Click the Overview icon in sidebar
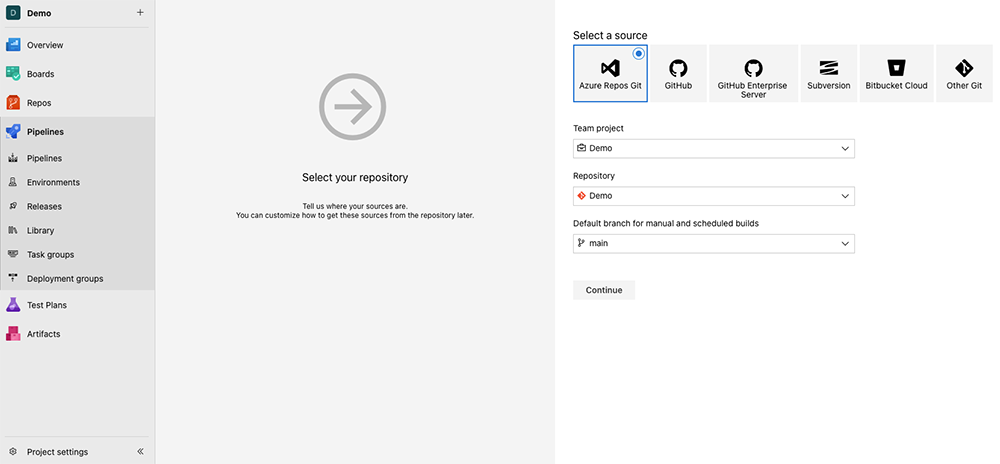1000x464 pixels. tap(13, 45)
